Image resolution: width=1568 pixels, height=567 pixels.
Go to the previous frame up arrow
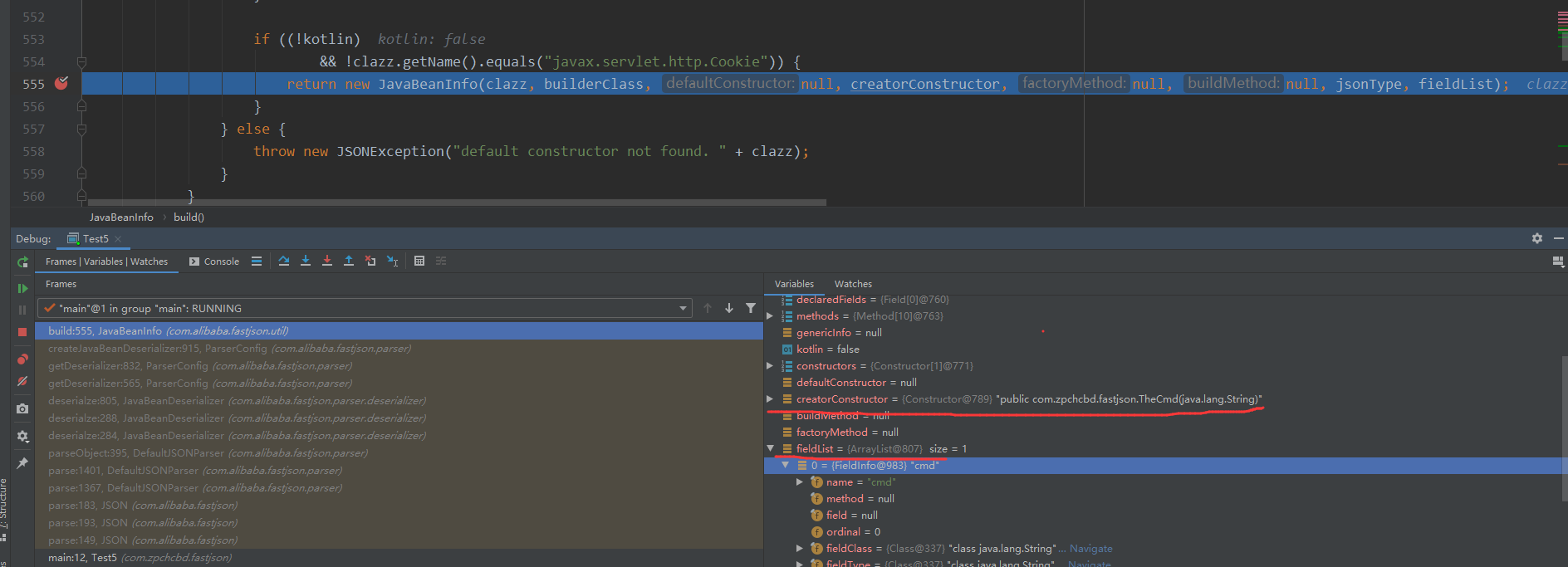pyautogui.click(x=708, y=308)
